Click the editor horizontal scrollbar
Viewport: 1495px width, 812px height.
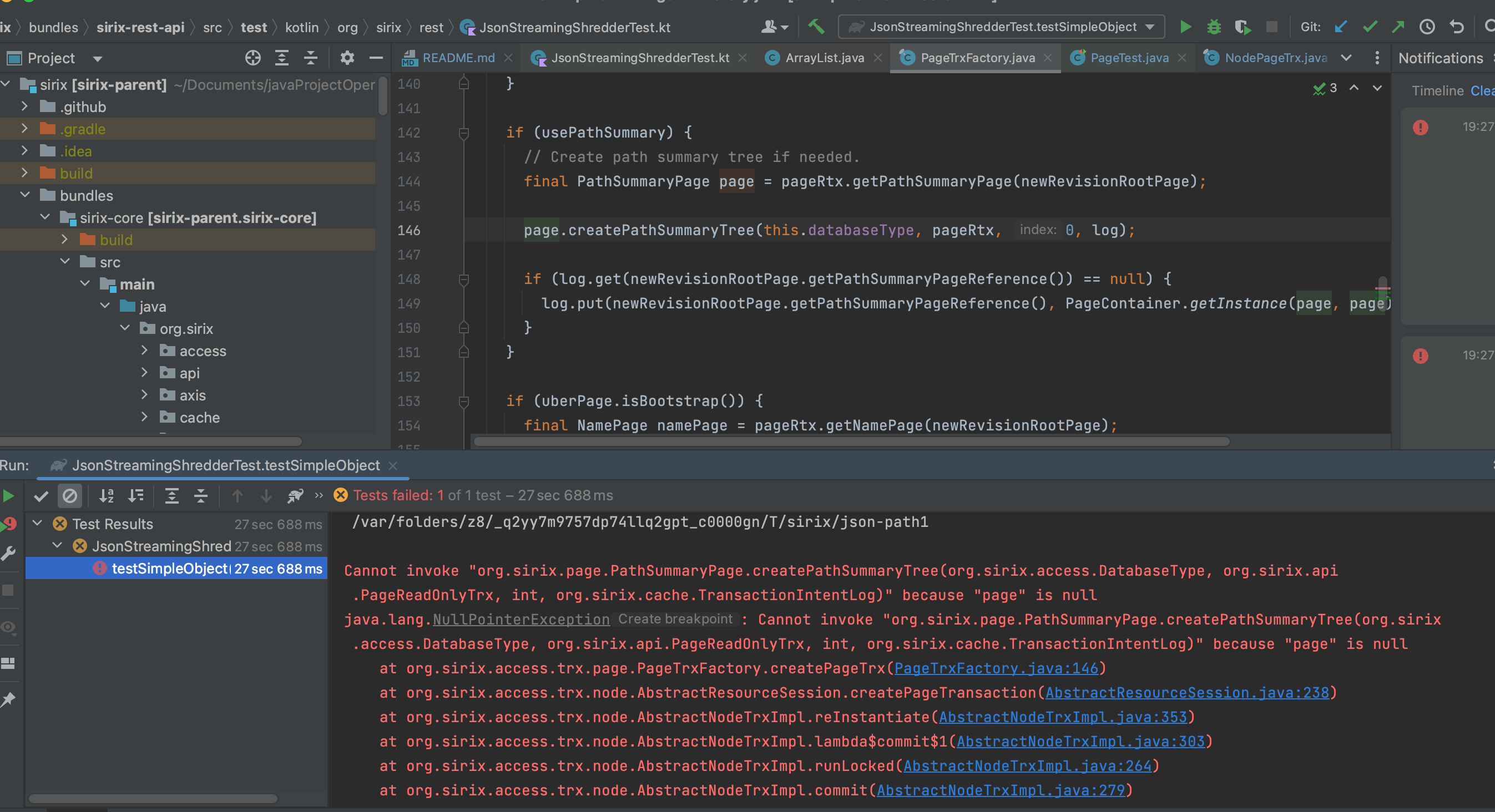851,442
